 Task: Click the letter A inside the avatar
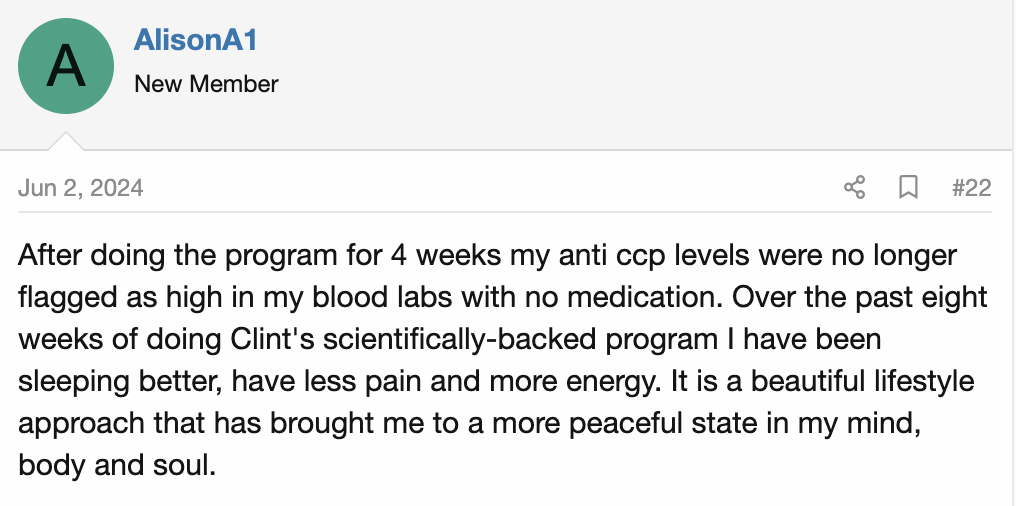click(x=66, y=67)
